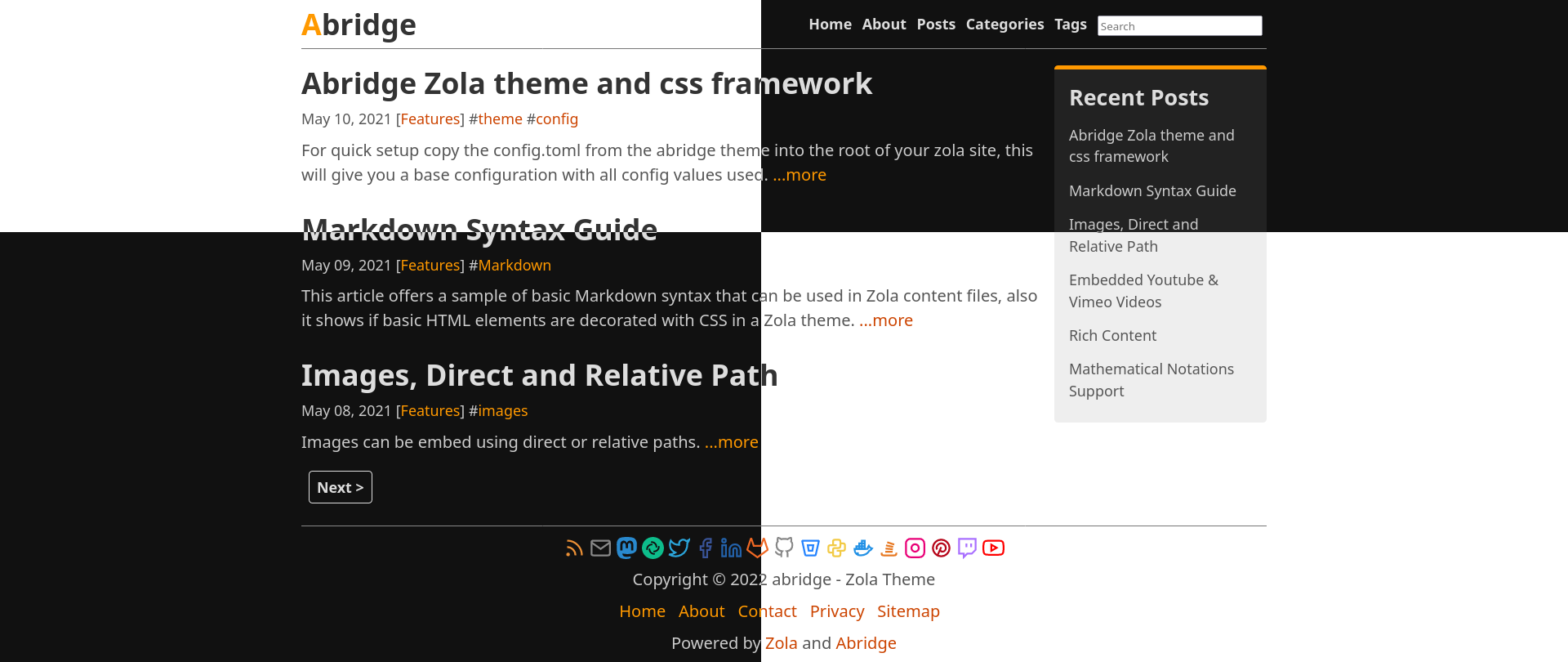Click the footer Contact link
This screenshot has height=662, width=1568.
[767, 611]
